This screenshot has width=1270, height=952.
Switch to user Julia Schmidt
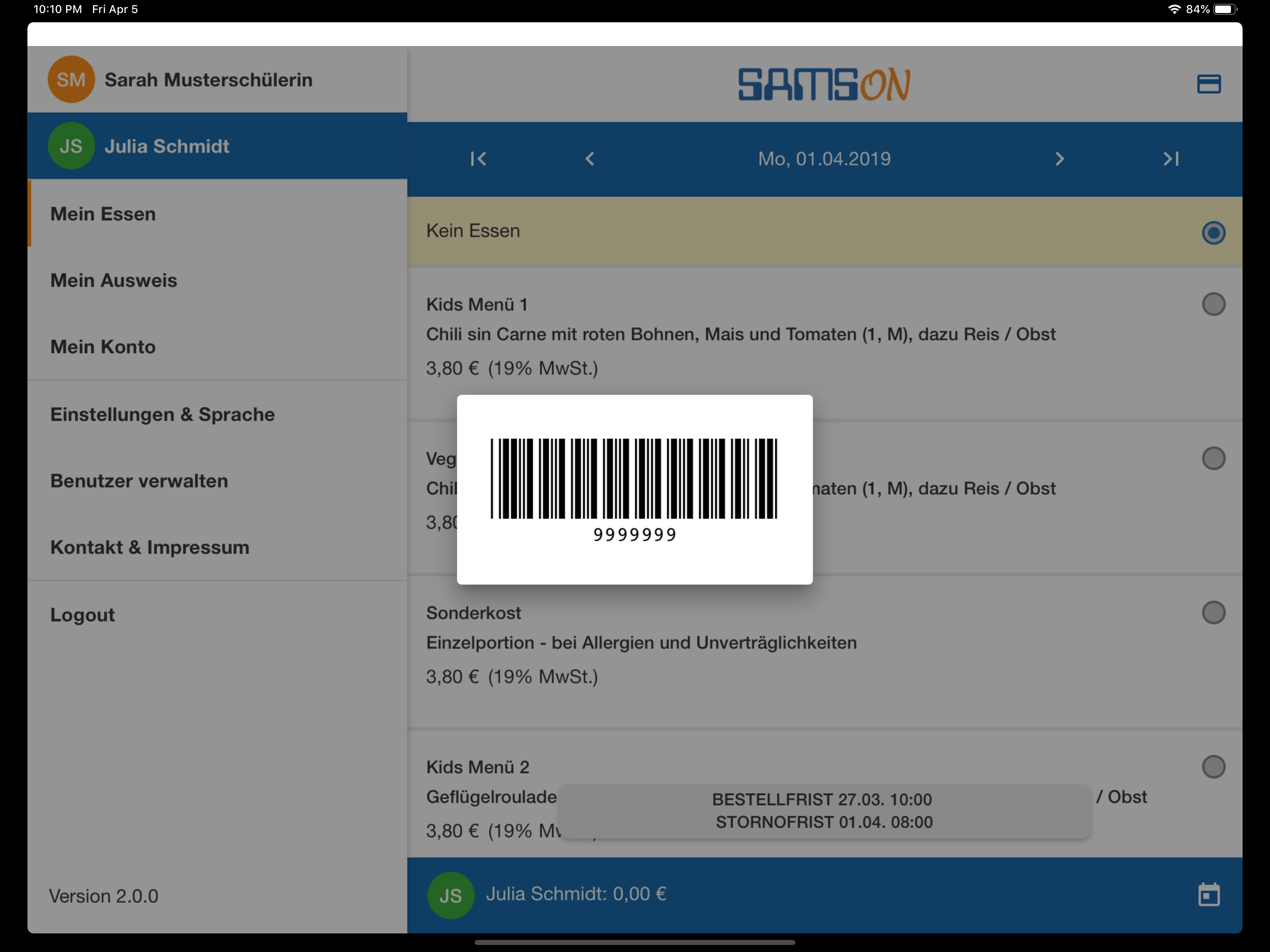click(x=166, y=146)
